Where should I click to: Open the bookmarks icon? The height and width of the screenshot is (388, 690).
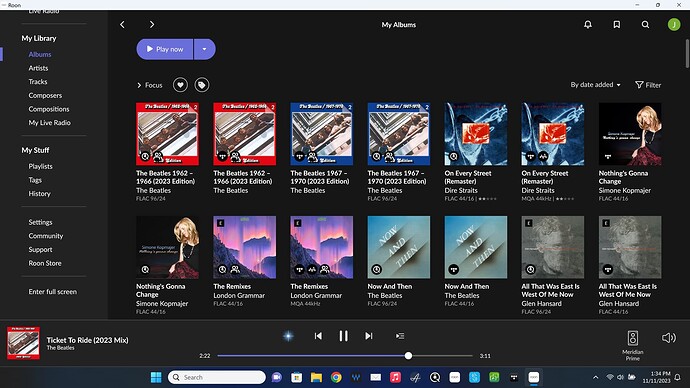(x=617, y=25)
